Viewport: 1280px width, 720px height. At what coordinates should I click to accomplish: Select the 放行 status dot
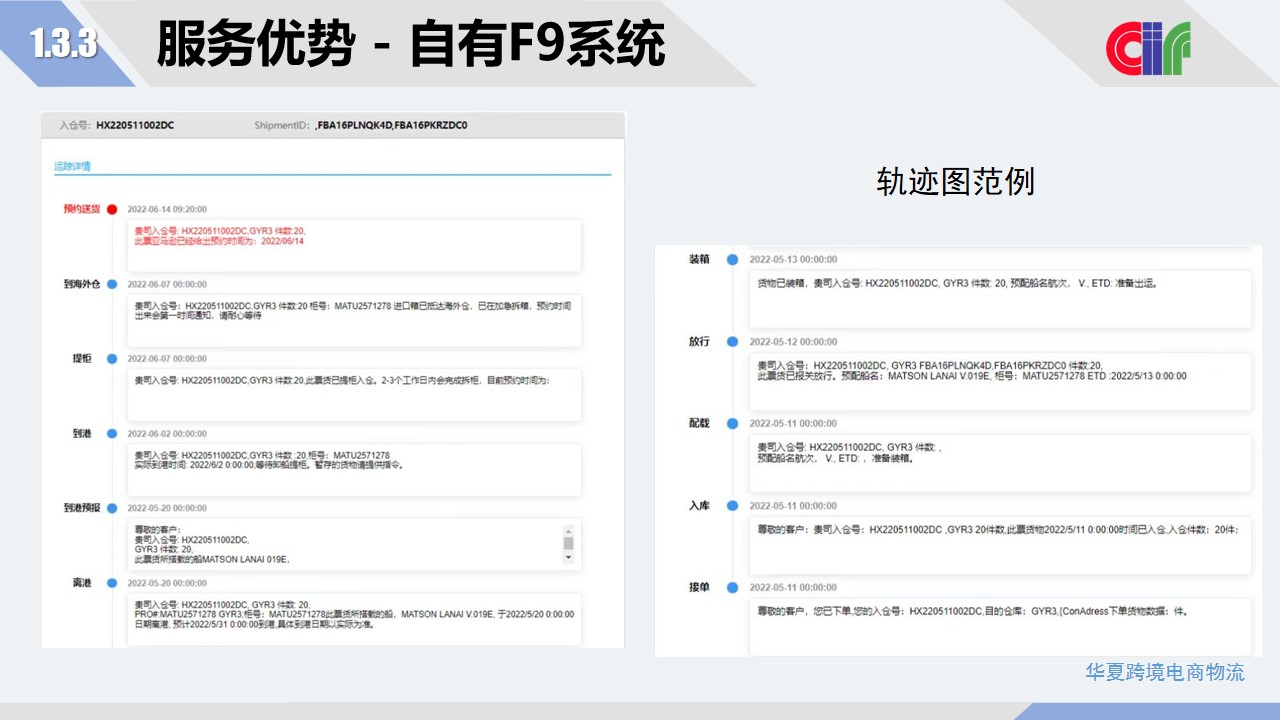pos(733,341)
